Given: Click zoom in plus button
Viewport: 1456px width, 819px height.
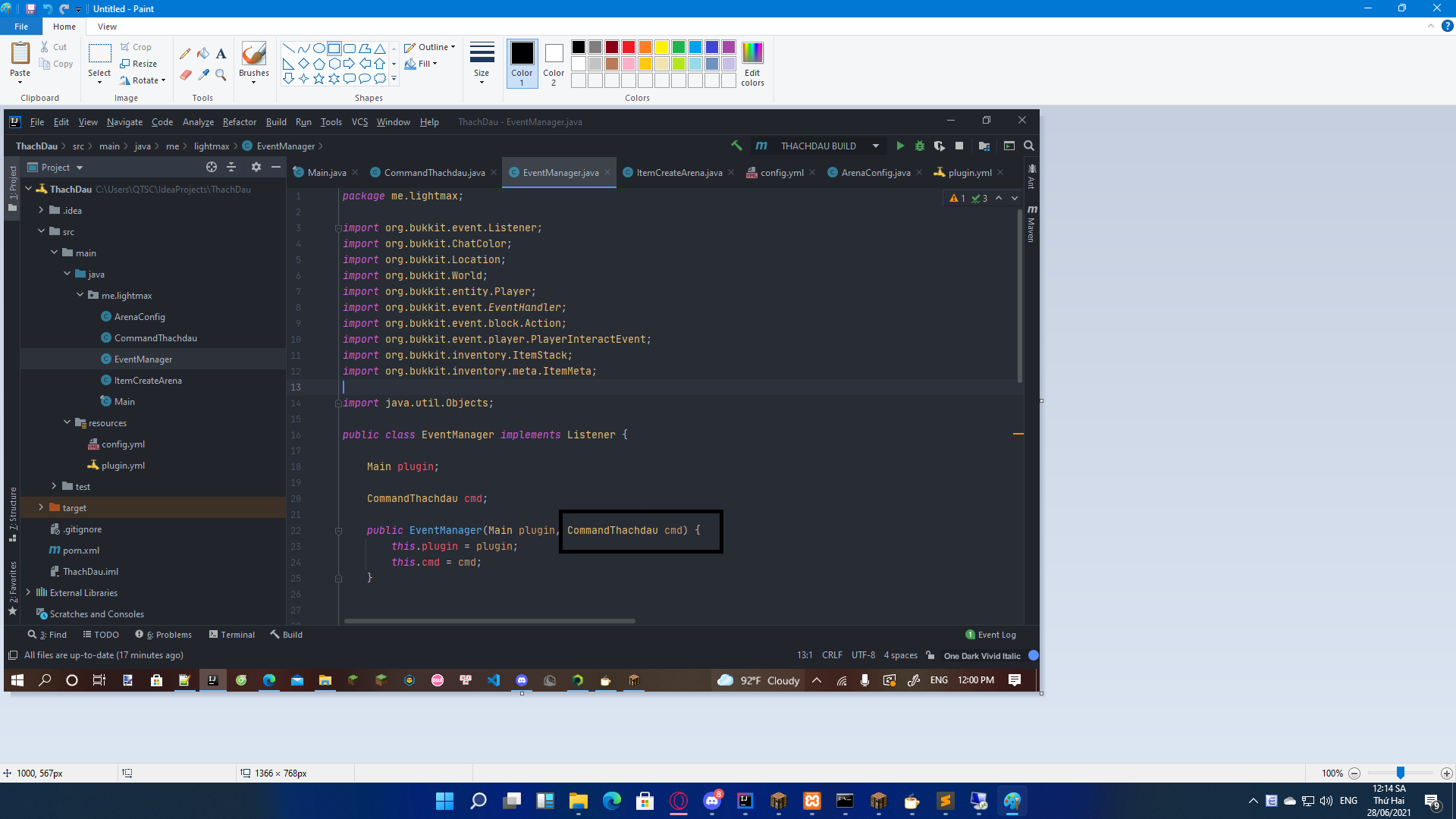Looking at the screenshot, I should pyautogui.click(x=1446, y=773).
